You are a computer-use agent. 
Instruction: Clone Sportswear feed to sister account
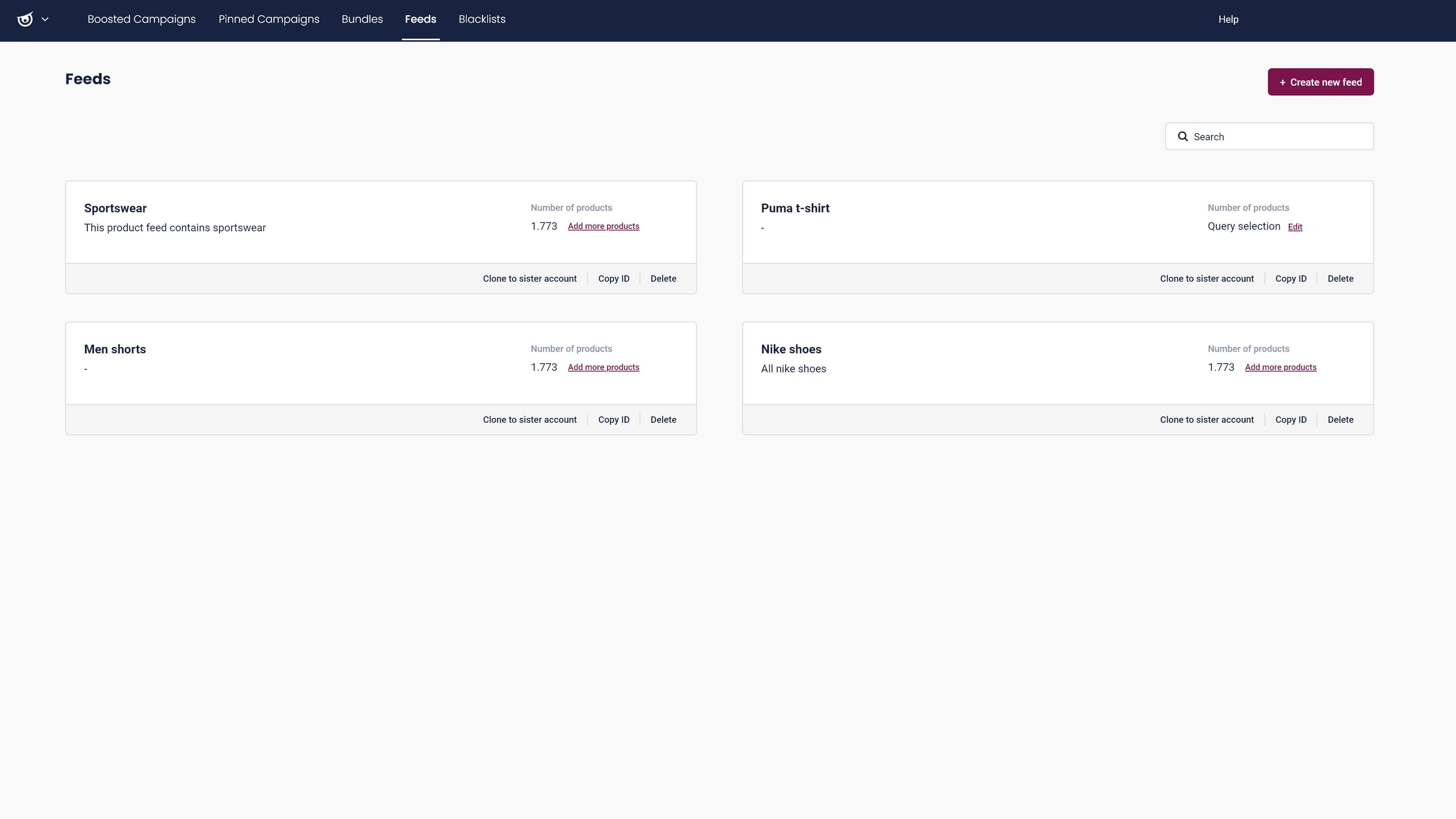529,278
